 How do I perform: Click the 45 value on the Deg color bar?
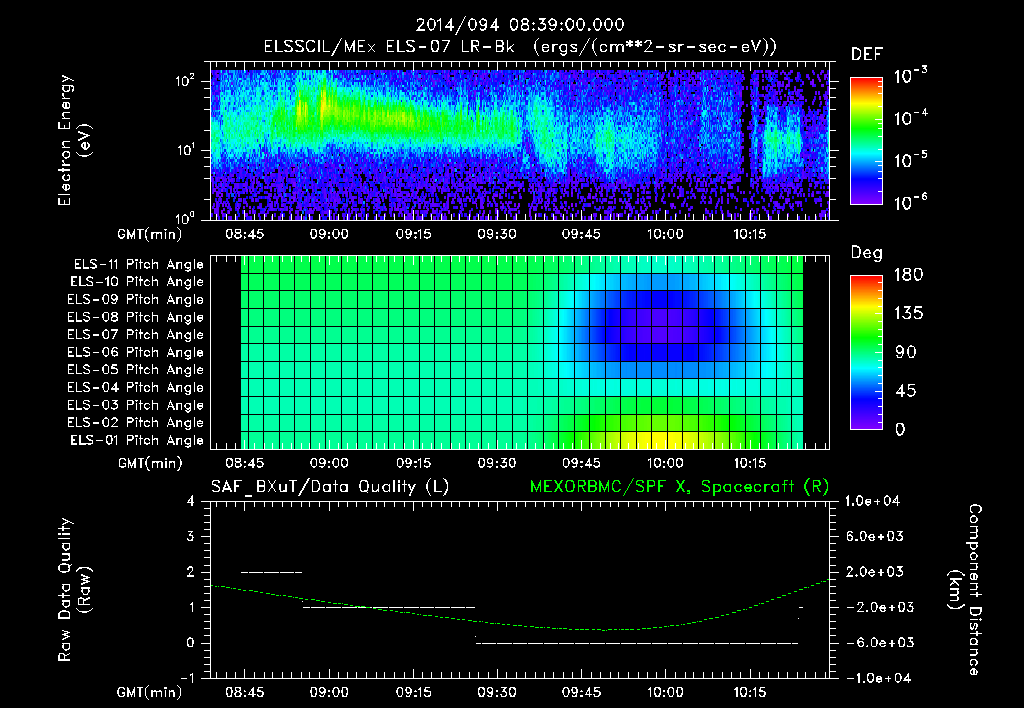click(x=905, y=391)
